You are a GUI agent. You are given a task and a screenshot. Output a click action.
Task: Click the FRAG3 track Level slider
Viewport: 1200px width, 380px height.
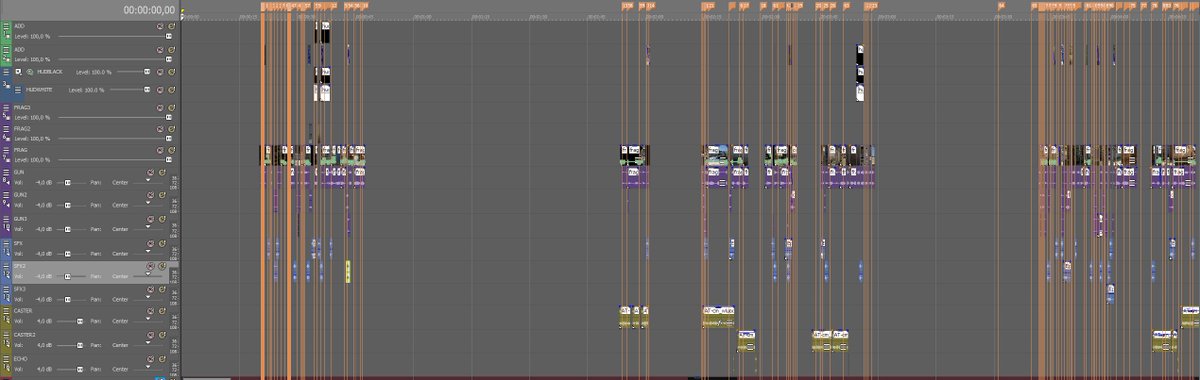[114, 117]
